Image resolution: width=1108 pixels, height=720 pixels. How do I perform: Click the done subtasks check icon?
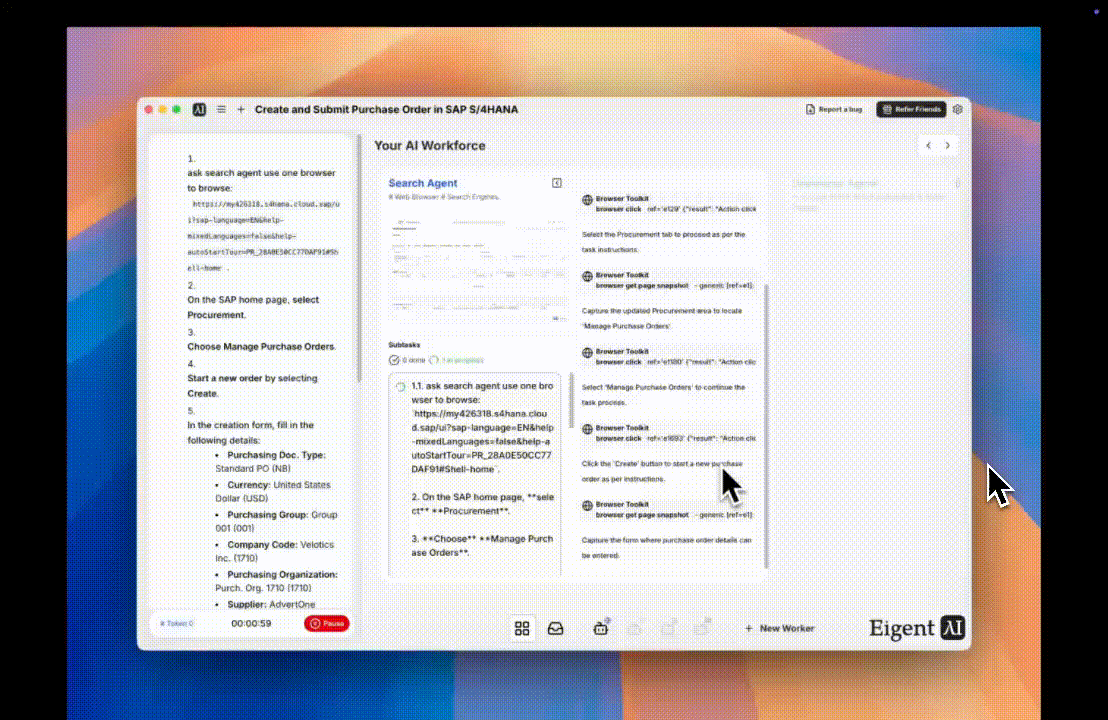point(394,360)
